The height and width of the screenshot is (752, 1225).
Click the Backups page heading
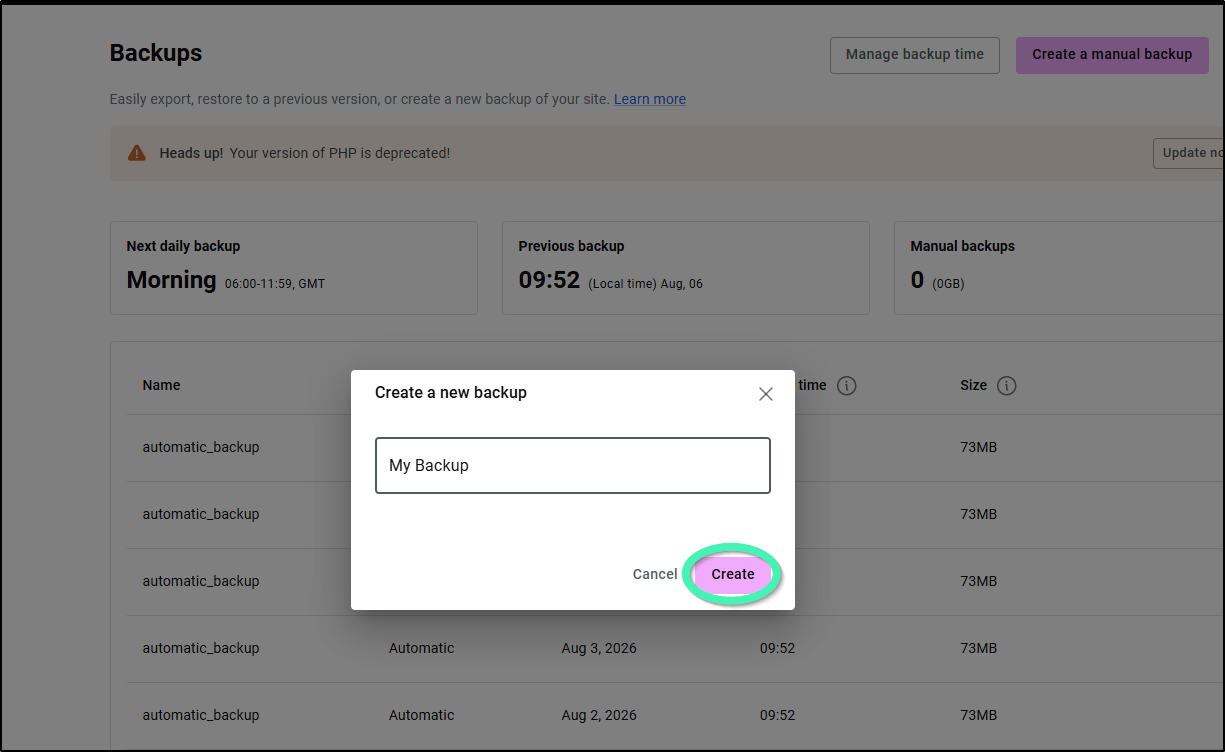pyautogui.click(x=156, y=54)
